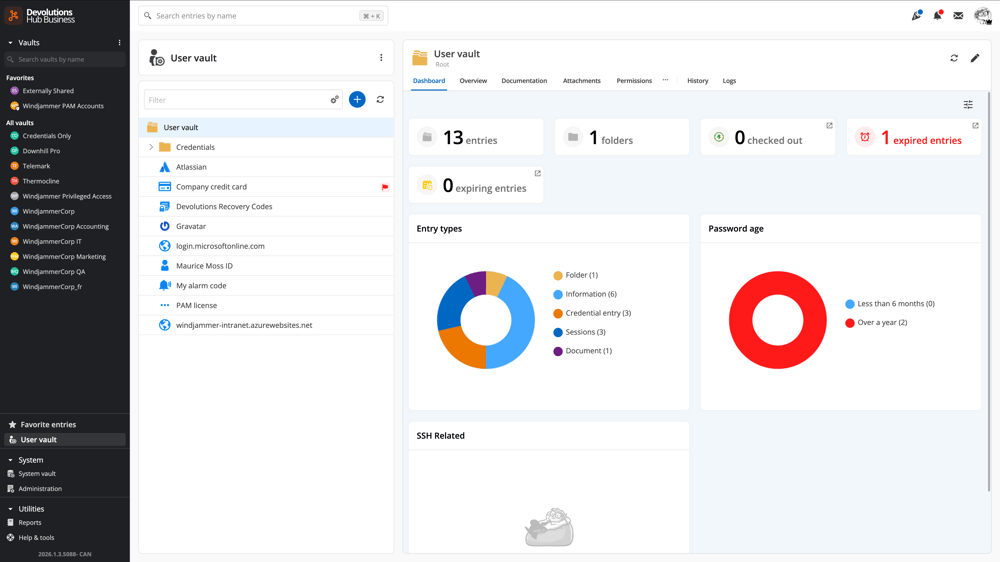This screenshot has width=1000, height=562.
Task: Refresh the entry list beside Filter
Action: point(380,100)
